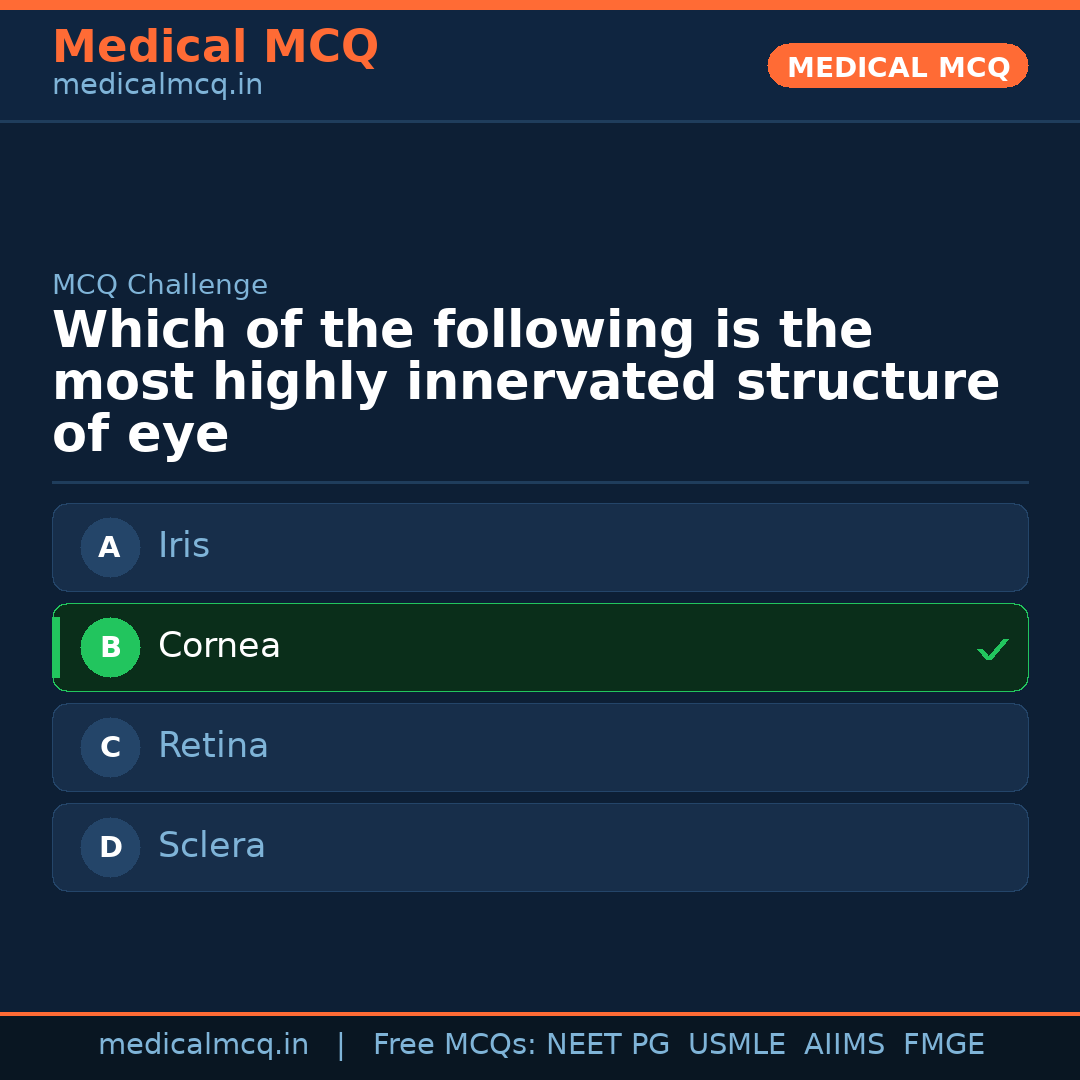1080x1080 pixels.
Task: Open the medicalmcq.in footer link
Action: pos(204,1043)
